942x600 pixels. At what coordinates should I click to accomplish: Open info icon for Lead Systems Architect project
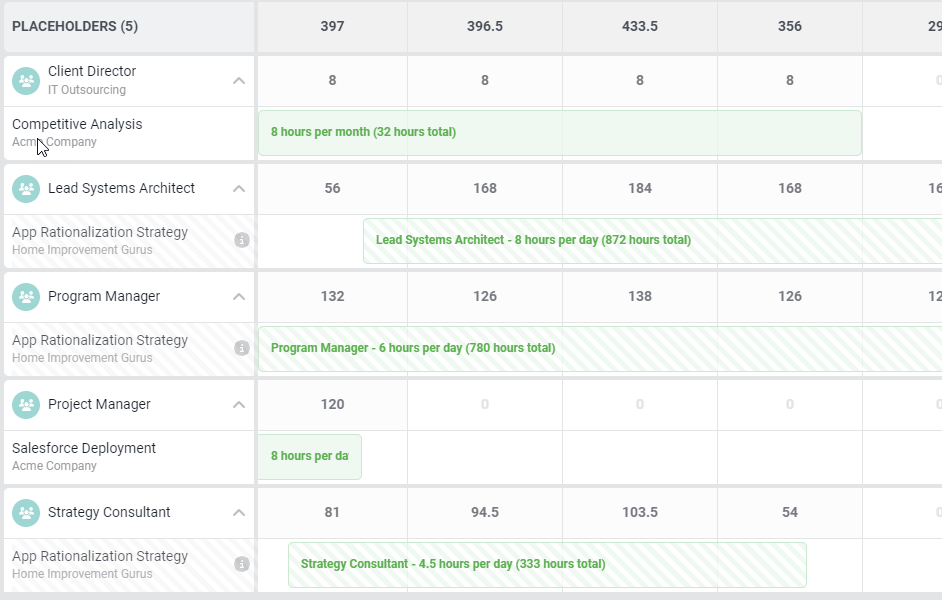point(241,240)
